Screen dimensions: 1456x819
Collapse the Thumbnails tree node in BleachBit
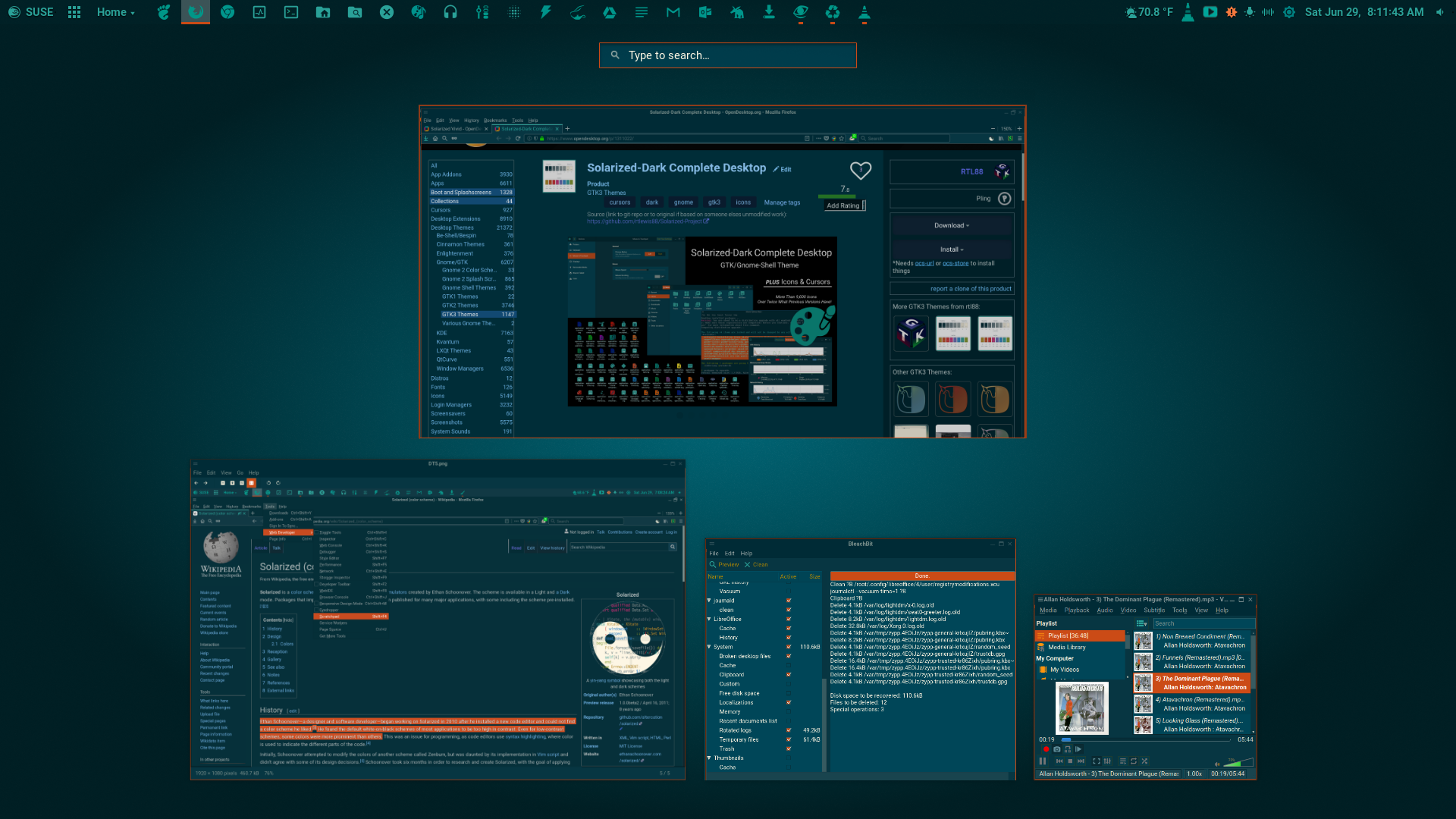coord(709,758)
